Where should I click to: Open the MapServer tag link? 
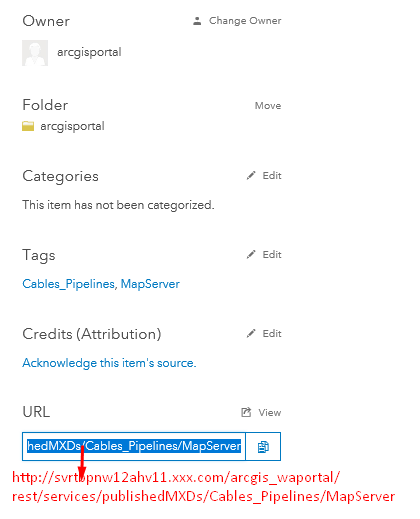(150, 284)
